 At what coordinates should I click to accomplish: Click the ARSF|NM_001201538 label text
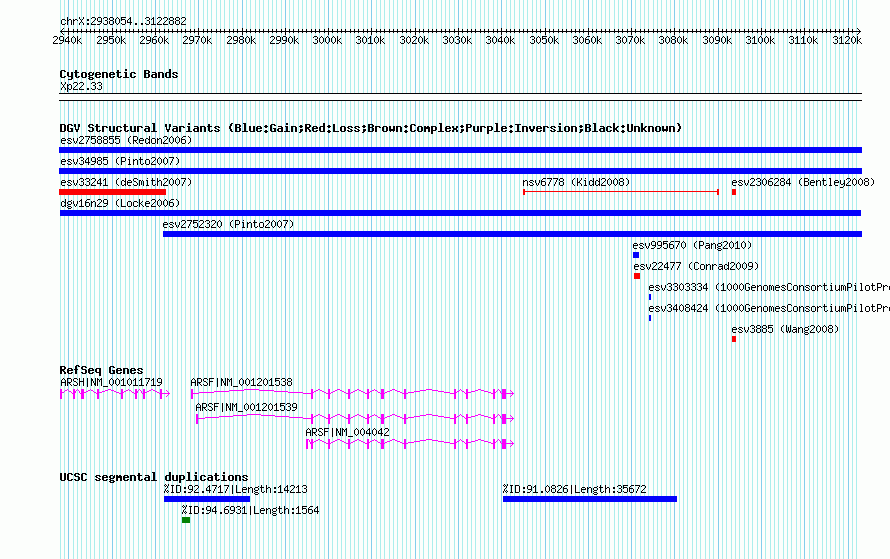241,383
